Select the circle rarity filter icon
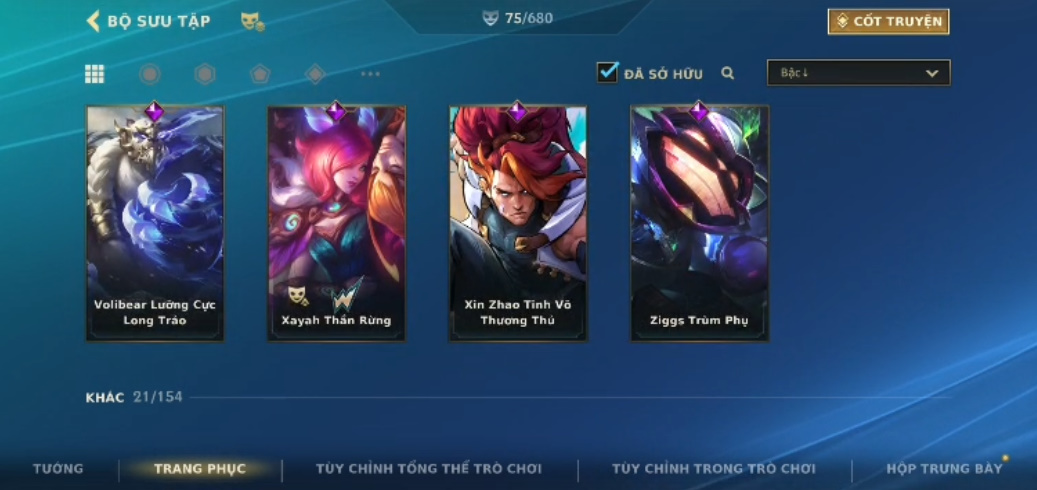Image resolution: width=1037 pixels, height=490 pixels. click(x=150, y=74)
